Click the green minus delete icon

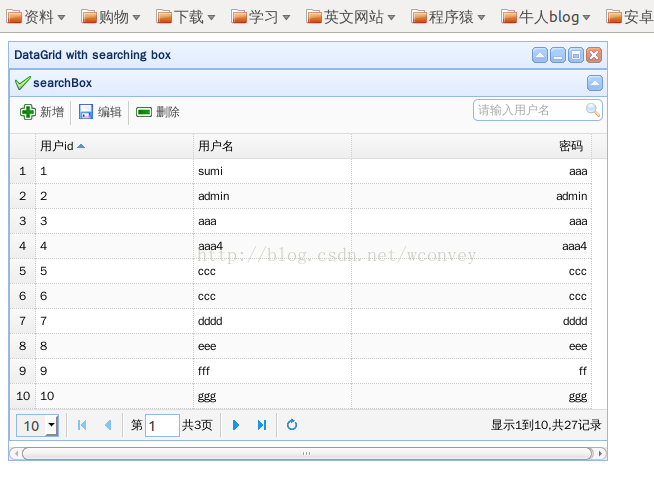(x=144, y=112)
